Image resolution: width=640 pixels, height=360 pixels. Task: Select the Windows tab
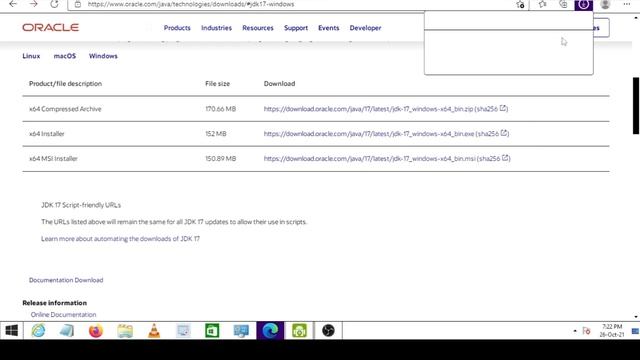pyautogui.click(x=103, y=56)
